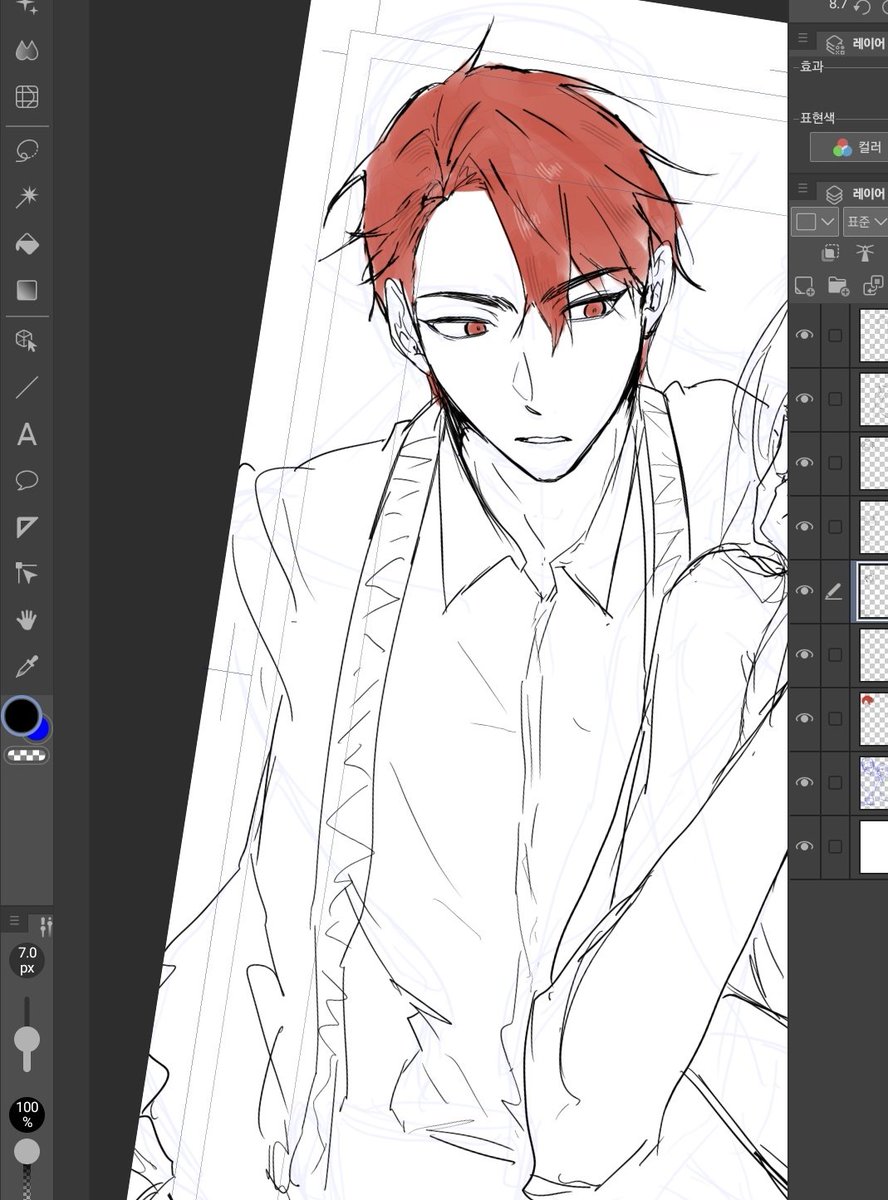Click the brush size slider handle

tap(27, 1040)
